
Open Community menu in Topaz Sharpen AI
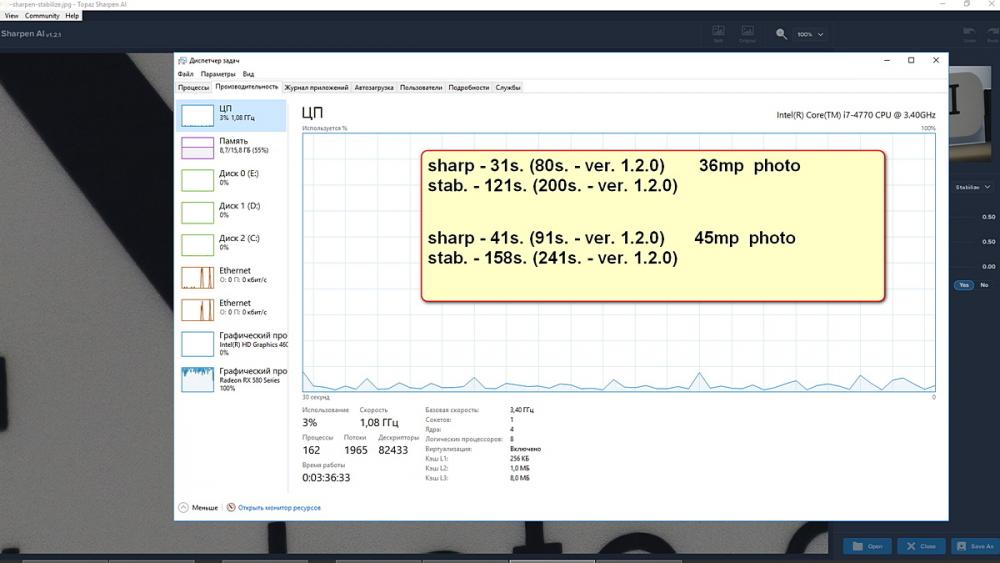coord(42,15)
